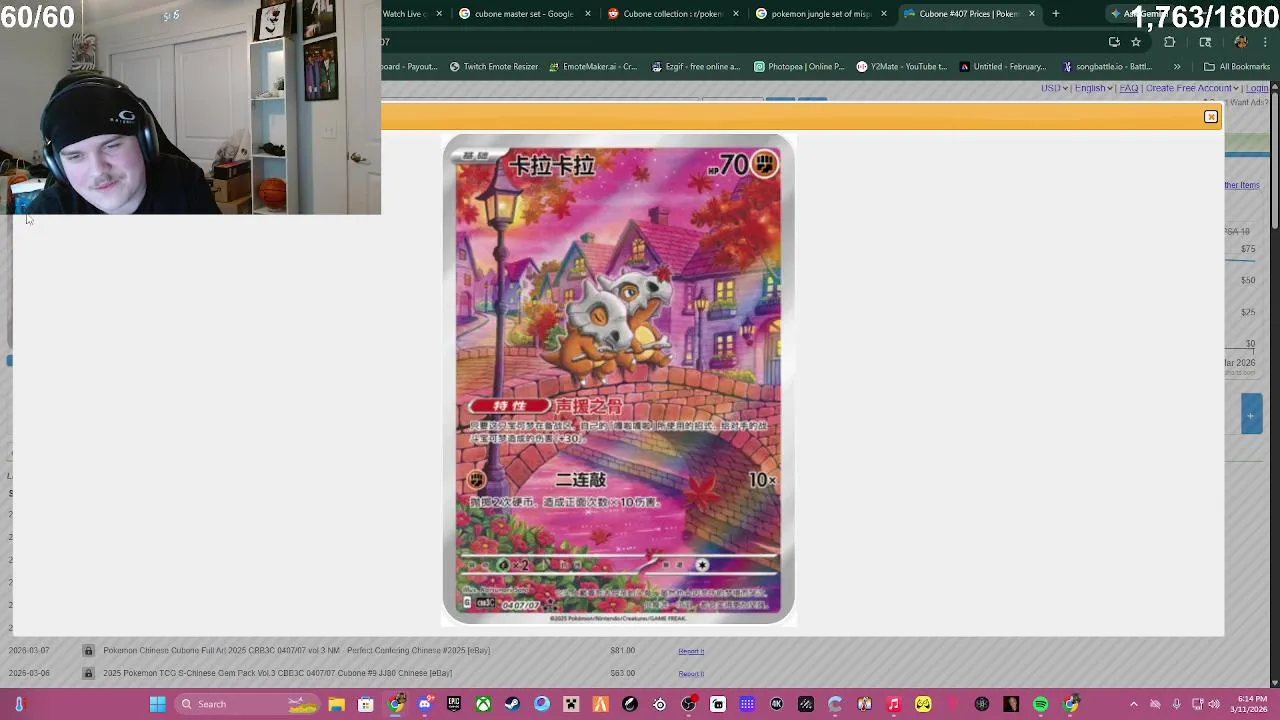Open the songbattle.io bookmark
The width and height of the screenshot is (1280, 720).
click(1107, 67)
